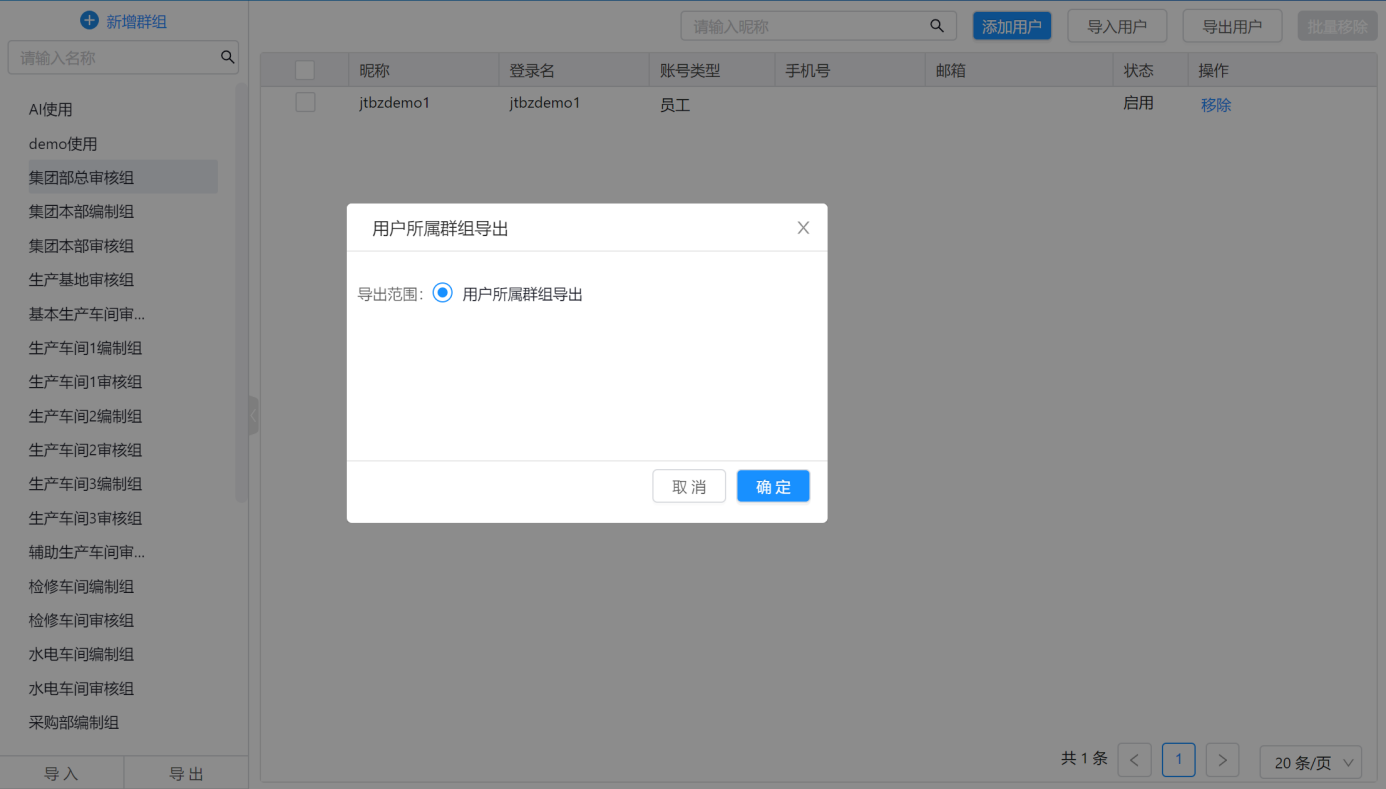Click the 导入 tab at sidebar bottom
Screen dimensions: 1386x789
61,773
